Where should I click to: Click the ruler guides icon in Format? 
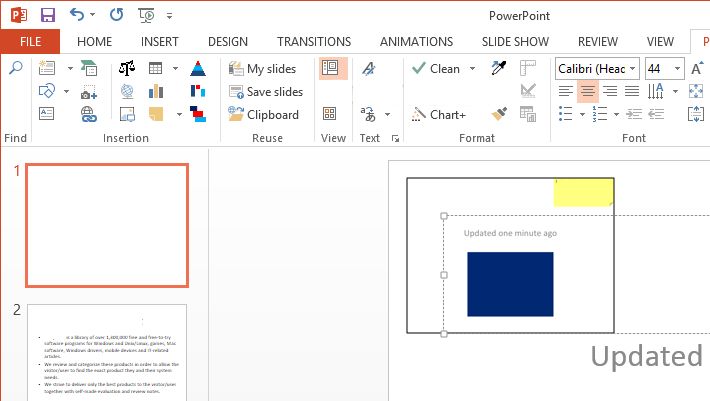(x=528, y=68)
